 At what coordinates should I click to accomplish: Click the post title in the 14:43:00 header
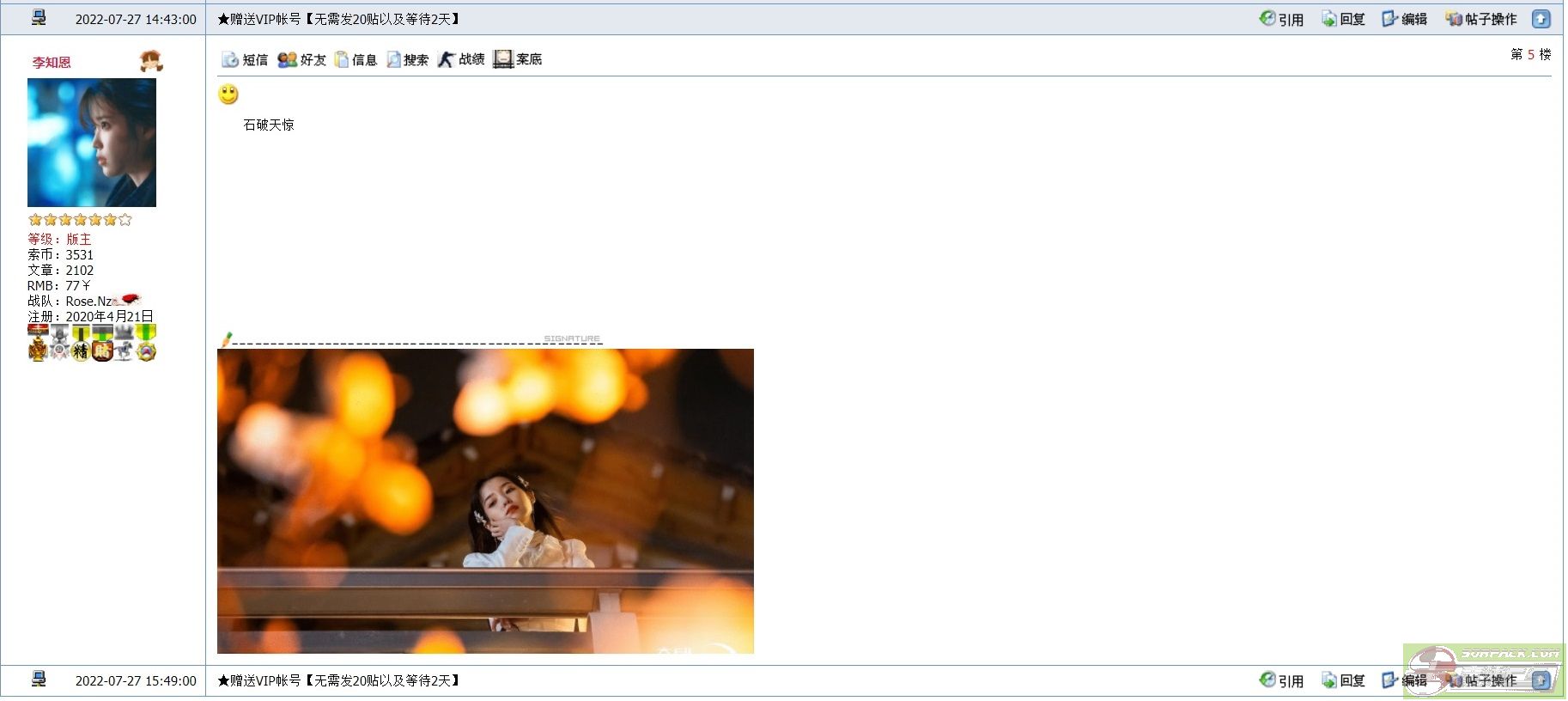pyautogui.click(x=338, y=18)
